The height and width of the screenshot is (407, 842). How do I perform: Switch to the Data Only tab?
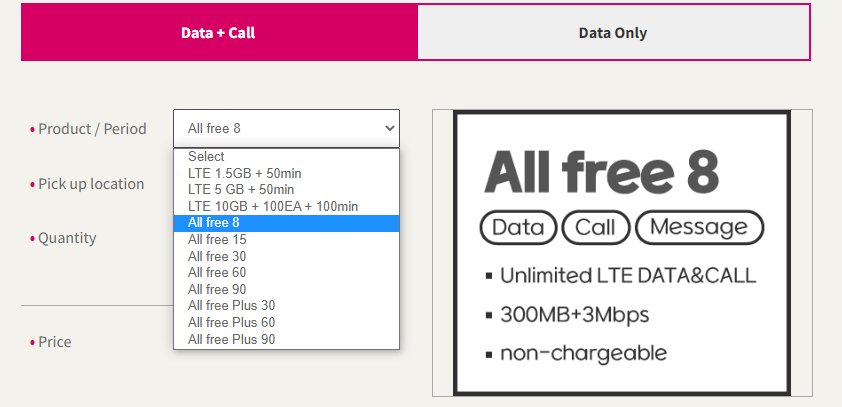pos(612,33)
